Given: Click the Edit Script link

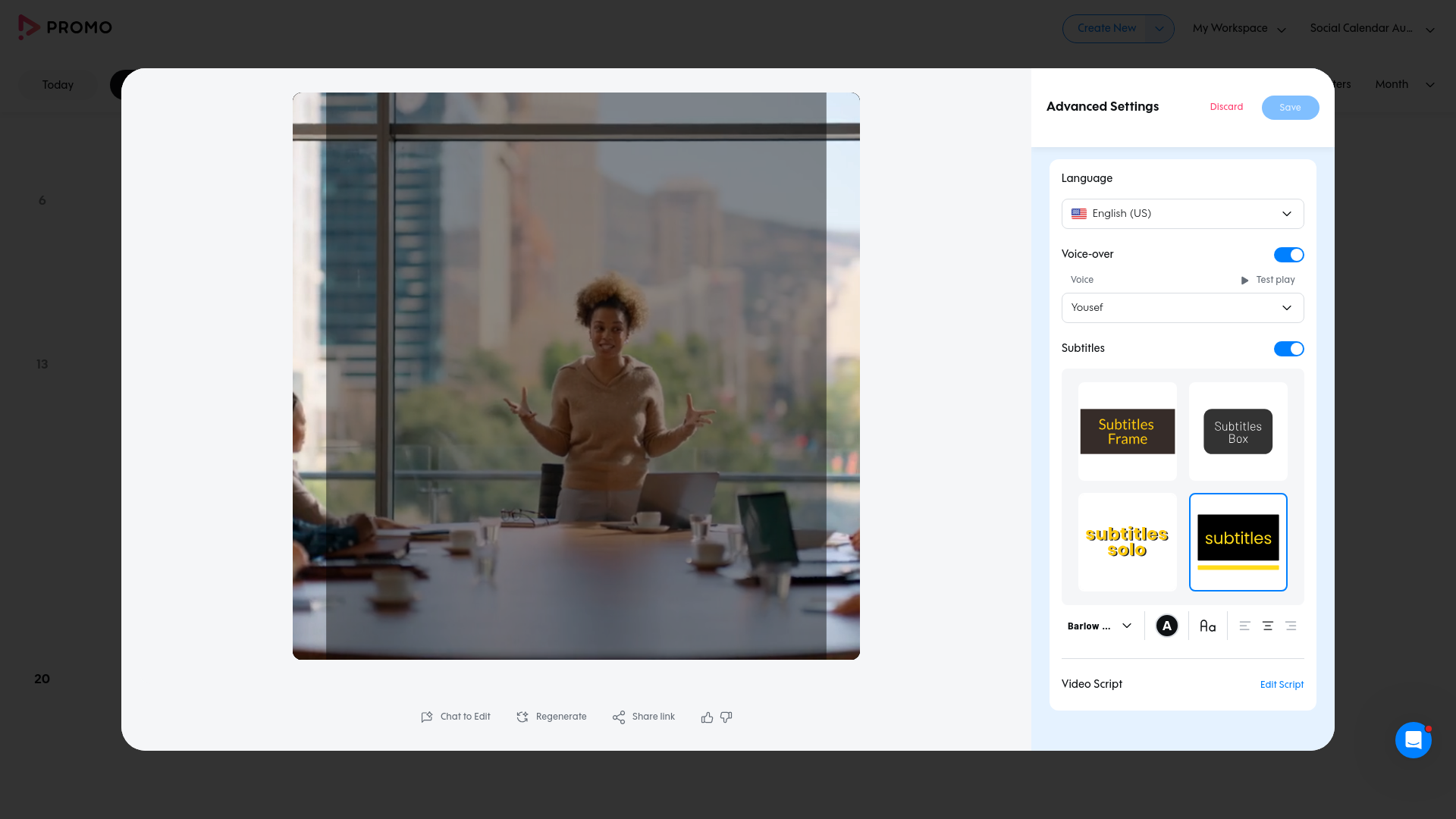Looking at the screenshot, I should tap(1282, 685).
